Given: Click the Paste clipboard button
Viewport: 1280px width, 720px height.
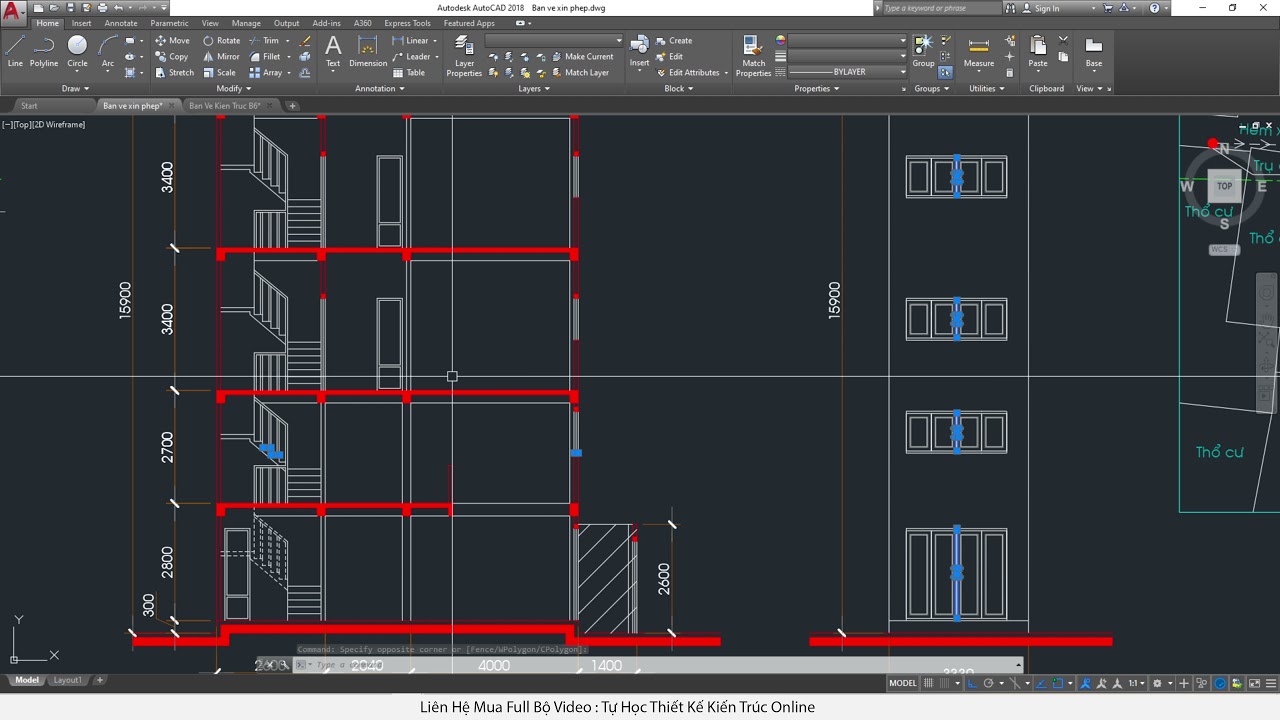Looking at the screenshot, I should (1038, 50).
